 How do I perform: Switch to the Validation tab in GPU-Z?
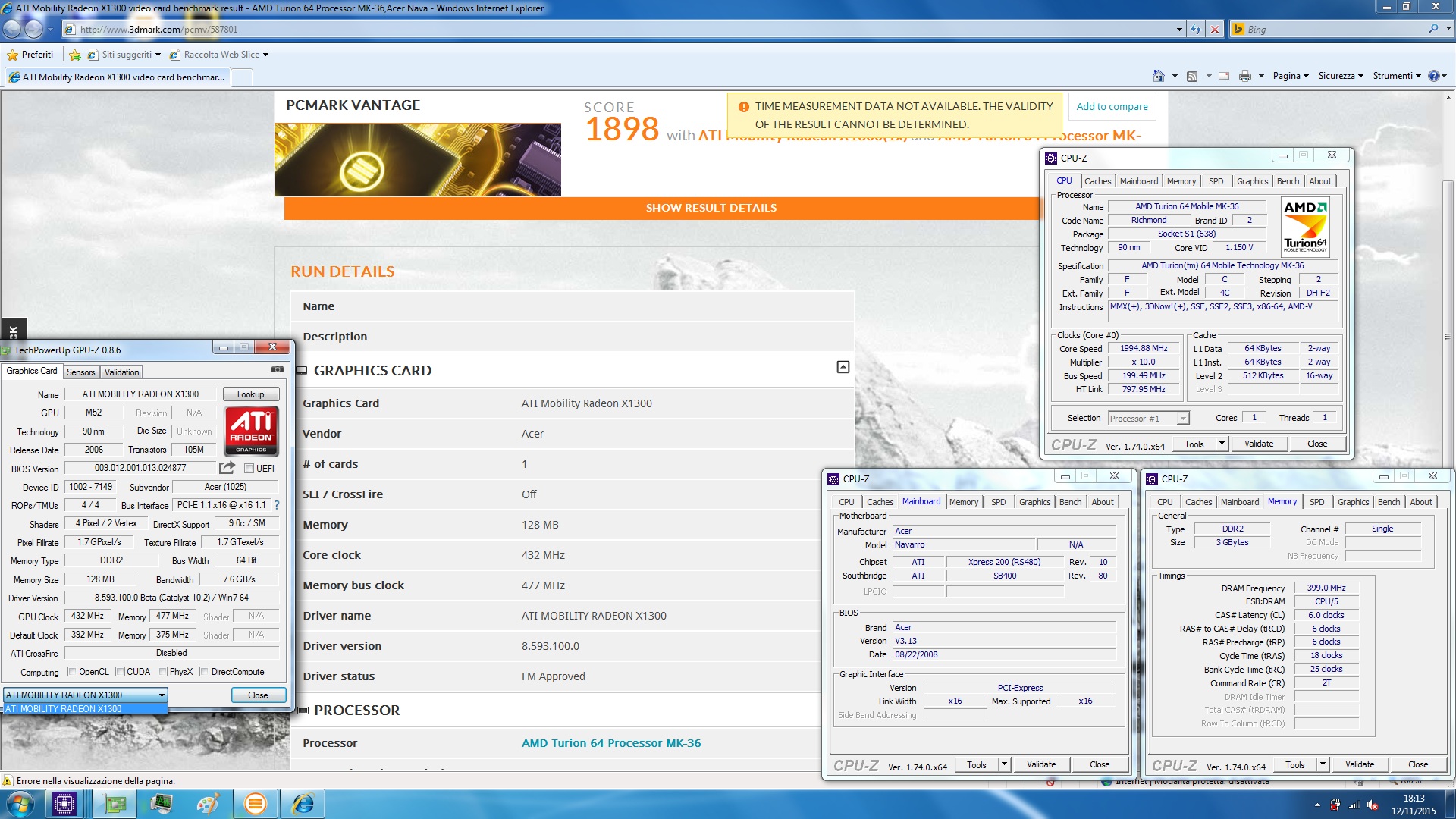(x=121, y=372)
